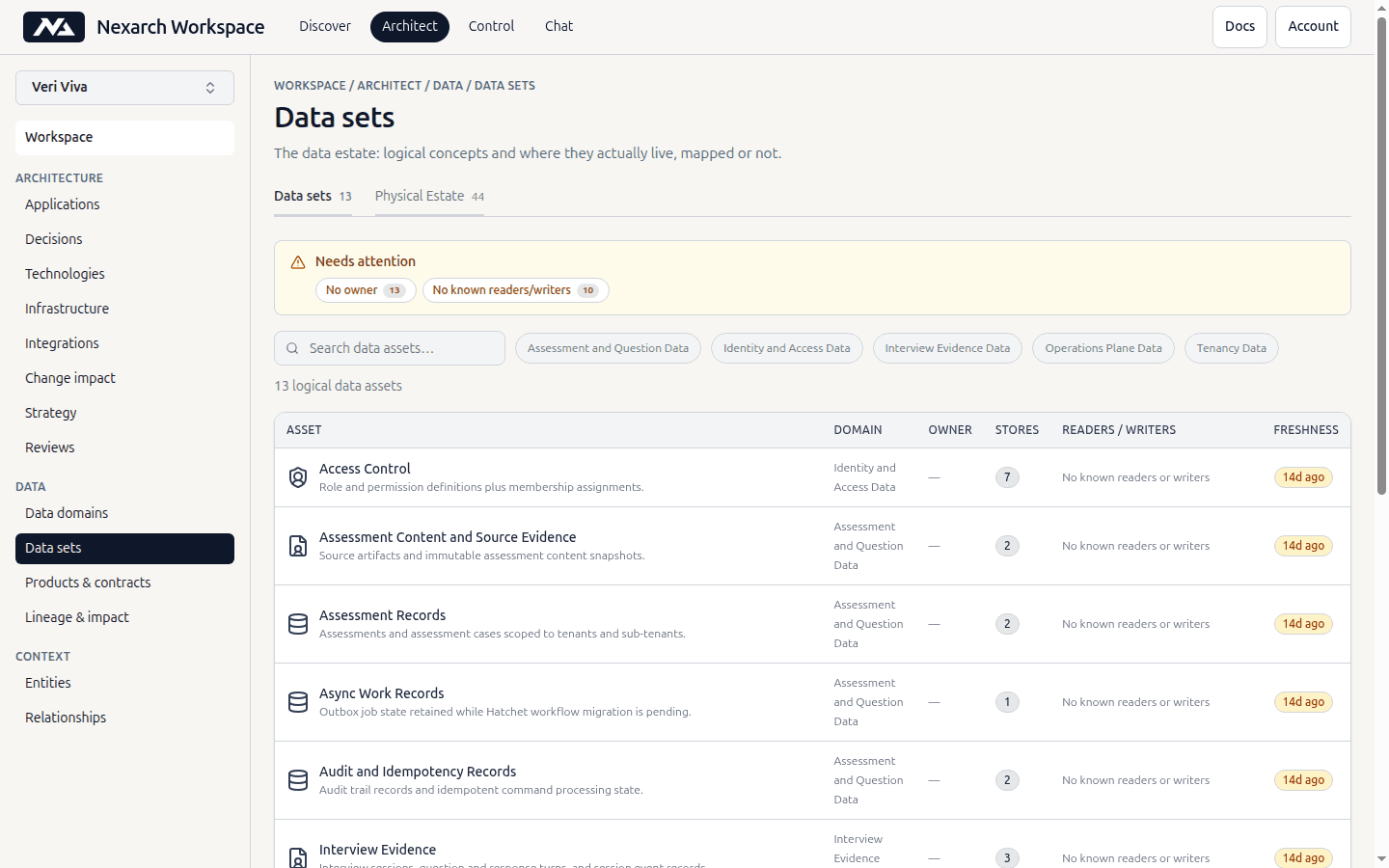Screen dimensions: 1389x868
Task: Open Products & contracts
Action: coord(124,583)
